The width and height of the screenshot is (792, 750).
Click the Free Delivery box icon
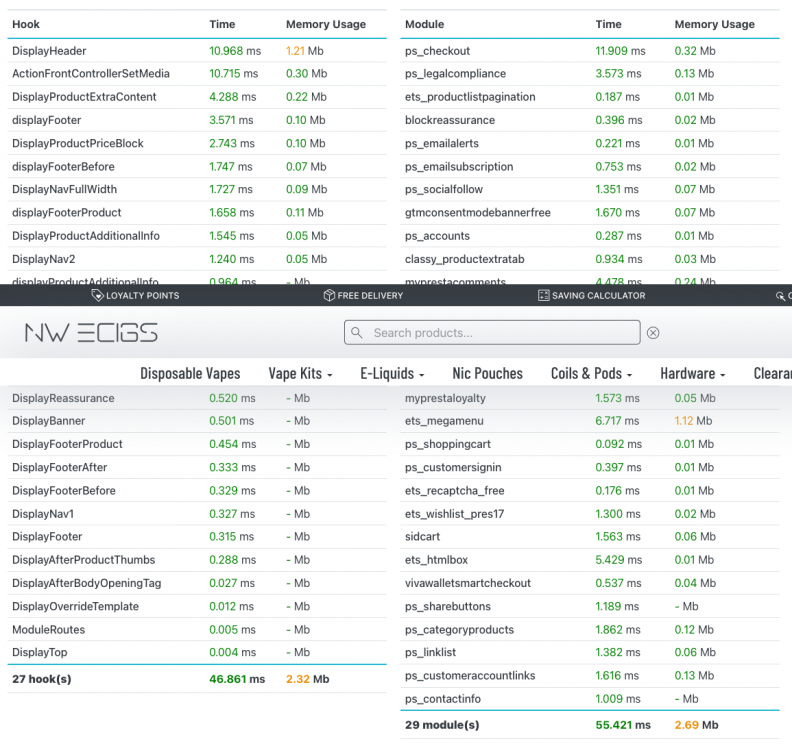coord(329,295)
